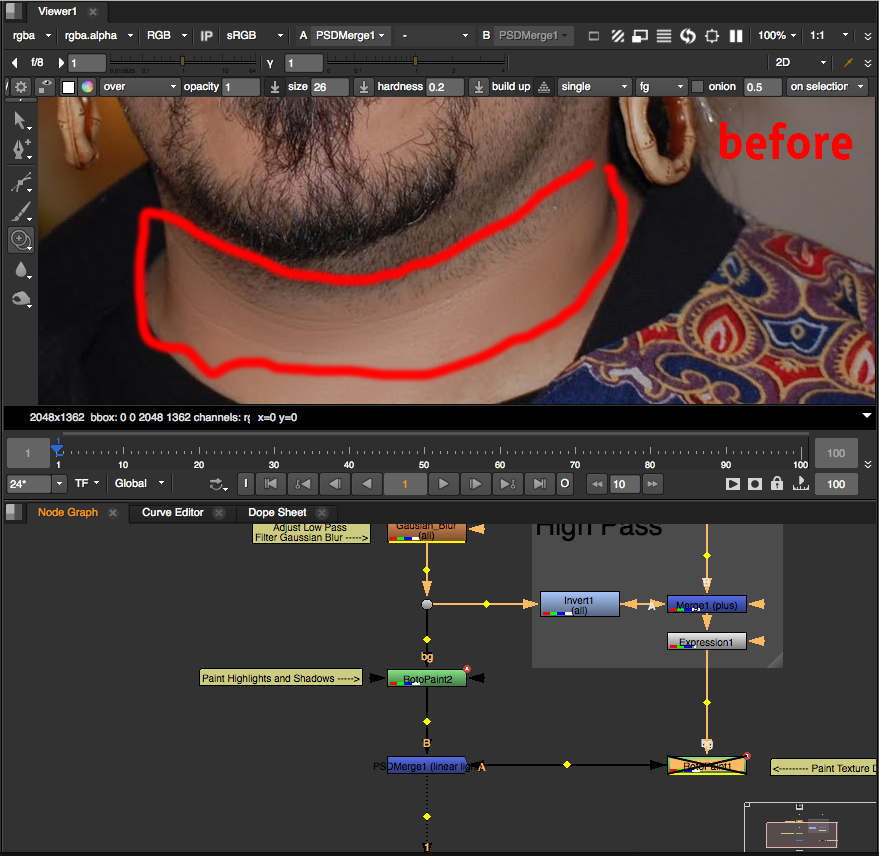
Task: Click the white paint color swatch
Action: (69, 87)
